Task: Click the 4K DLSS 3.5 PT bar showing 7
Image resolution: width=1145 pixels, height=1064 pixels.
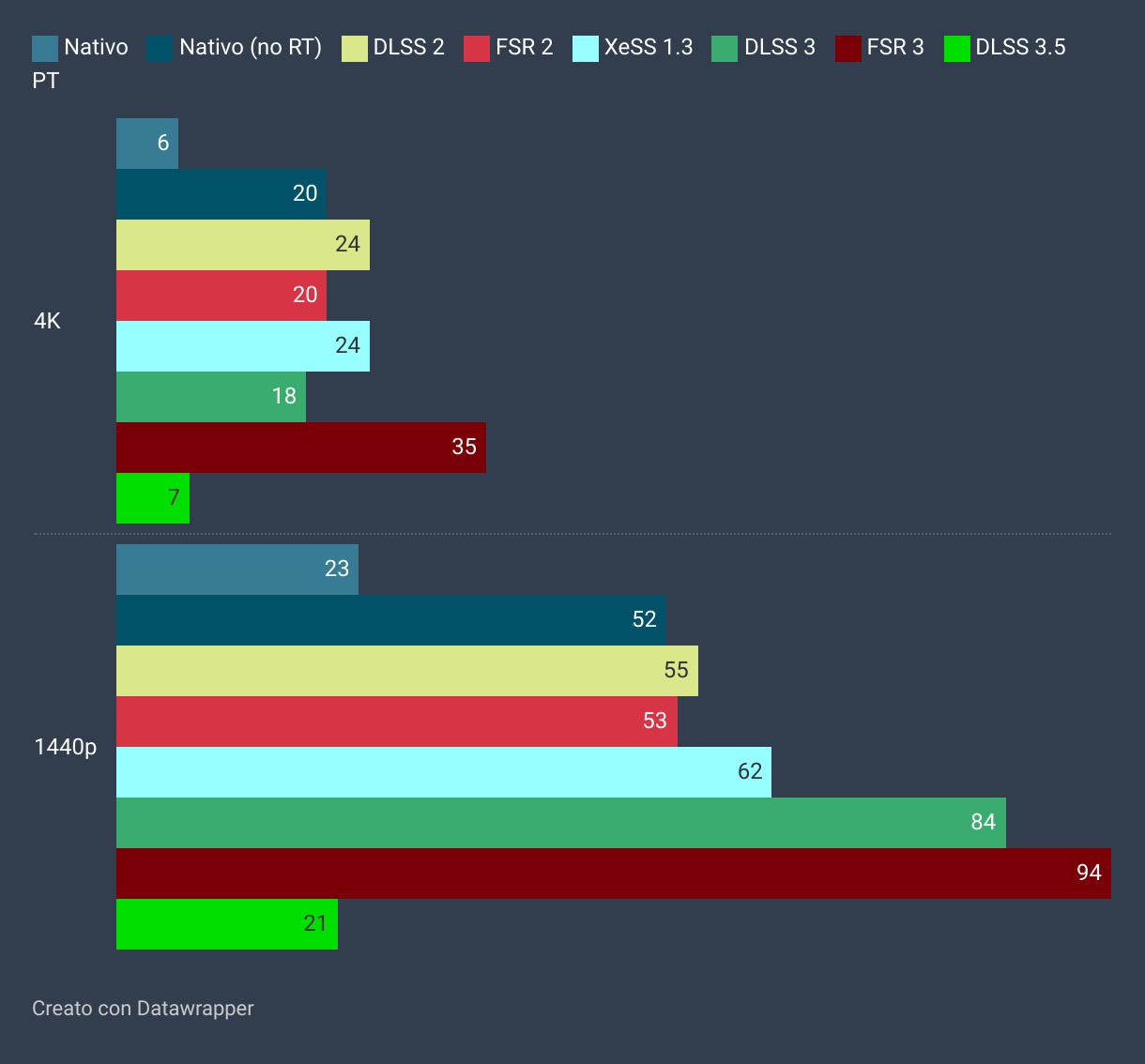Action: (x=153, y=498)
